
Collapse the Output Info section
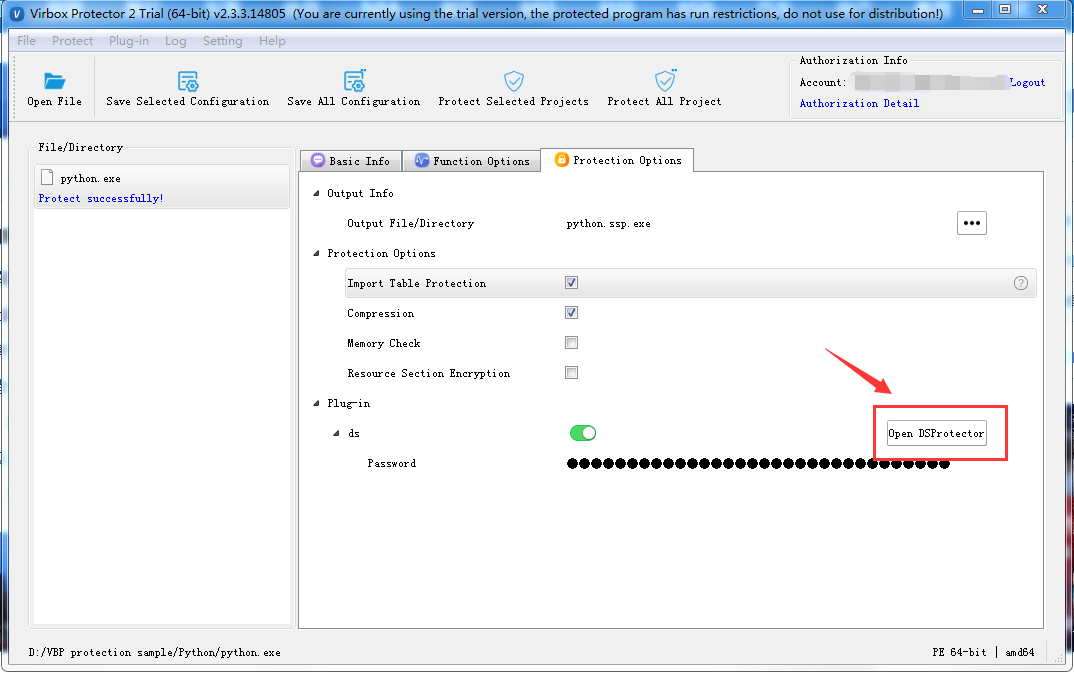[x=316, y=193]
